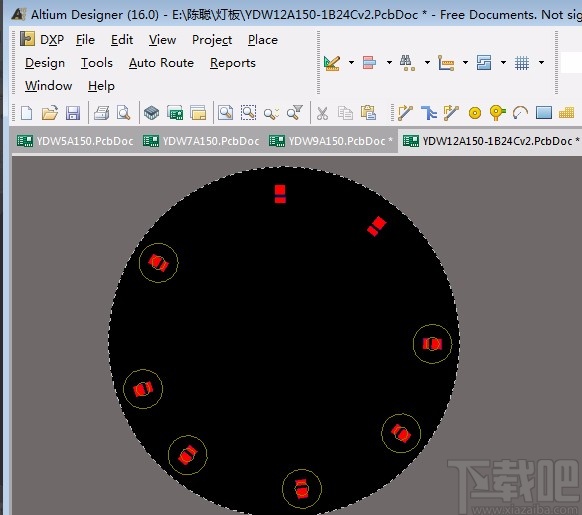Screen dimensions: 582x515
Task: Select the Place Fill rectangle icon
Action: coord(543,113)
